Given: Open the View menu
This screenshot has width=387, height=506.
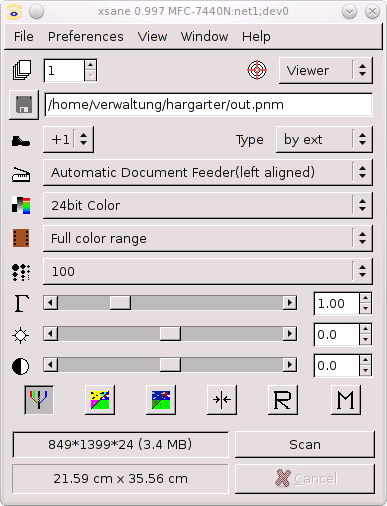Looking at the screenshot, I should [152, 37].
